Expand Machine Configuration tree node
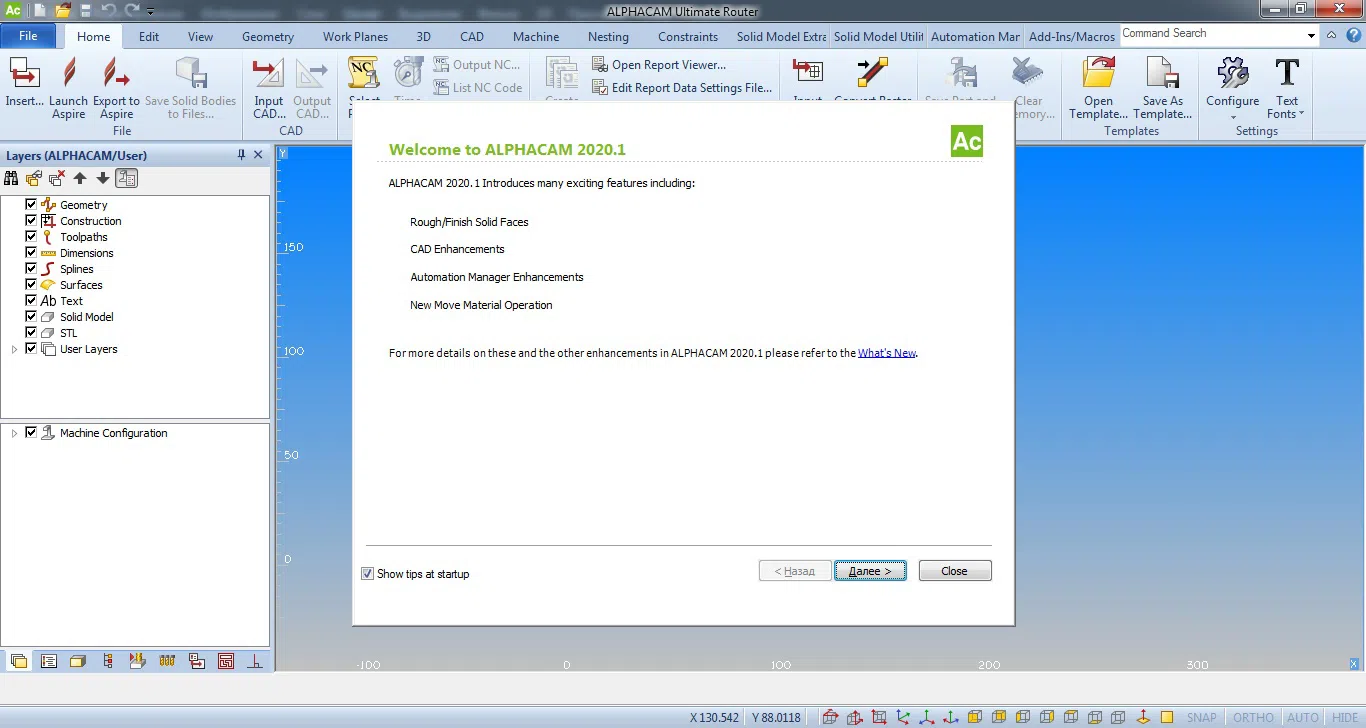Screen dimensions: 1366x728 pos(14,433)
